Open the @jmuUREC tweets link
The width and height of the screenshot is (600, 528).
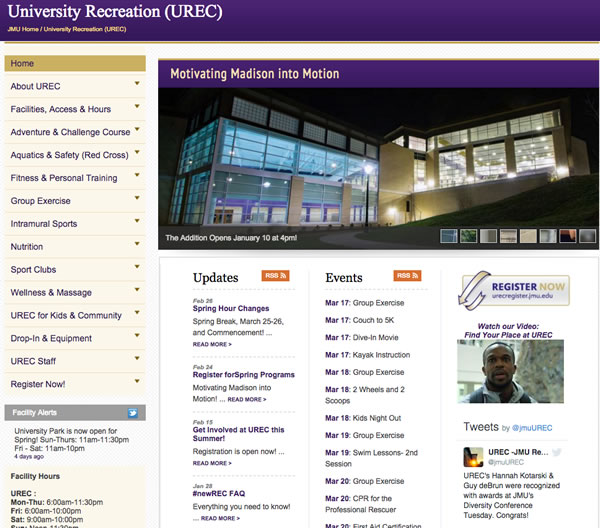point(532,428)
